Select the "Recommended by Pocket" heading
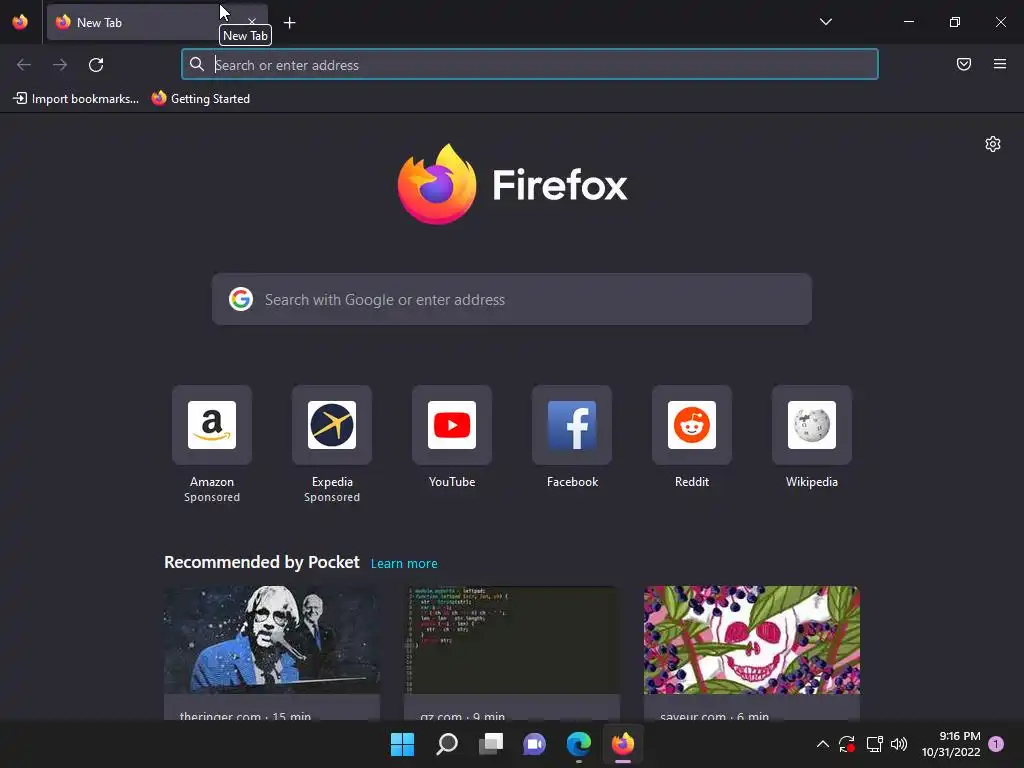This screenshot has height=768, width=1024. (x=262, y=562)
